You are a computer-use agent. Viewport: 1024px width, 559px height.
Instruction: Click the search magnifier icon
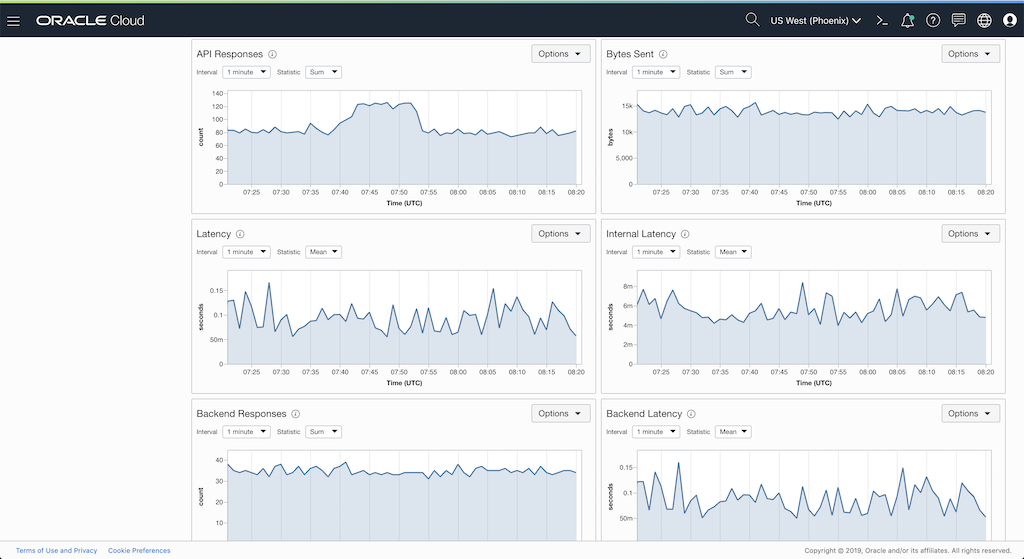click(x=752, y=20)
